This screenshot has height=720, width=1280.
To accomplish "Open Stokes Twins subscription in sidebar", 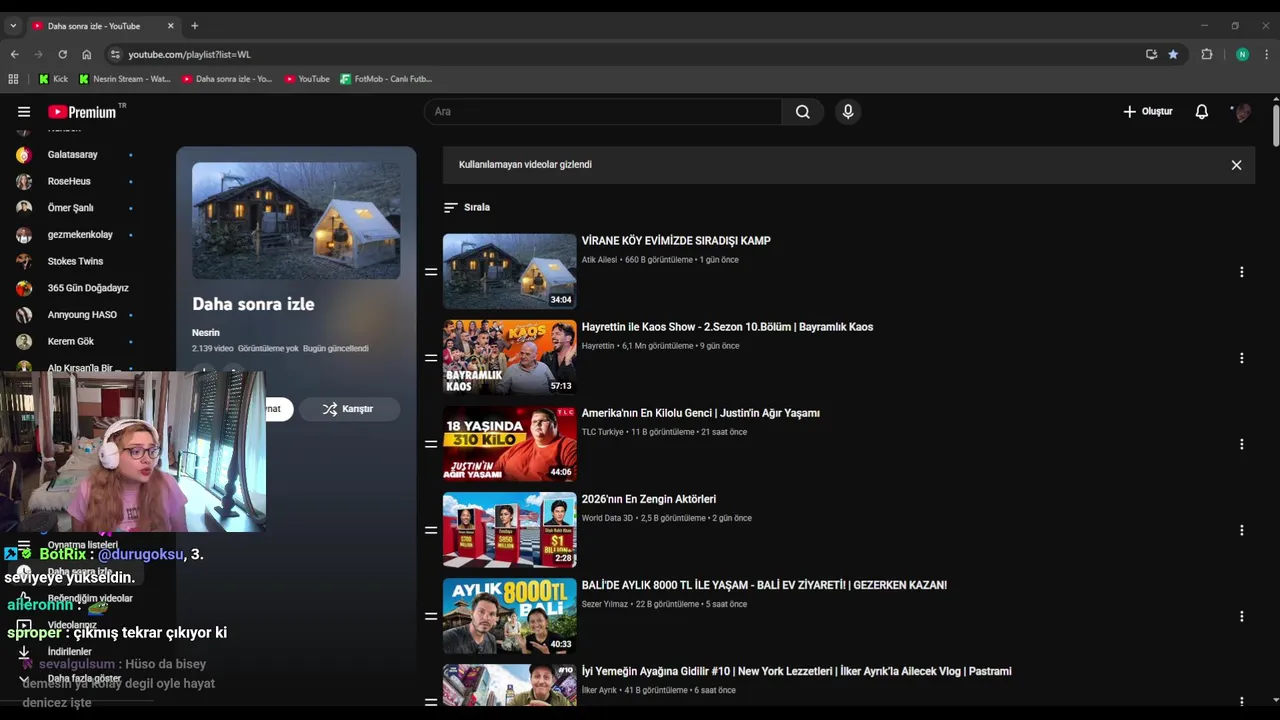I will [x=75, y=261].
